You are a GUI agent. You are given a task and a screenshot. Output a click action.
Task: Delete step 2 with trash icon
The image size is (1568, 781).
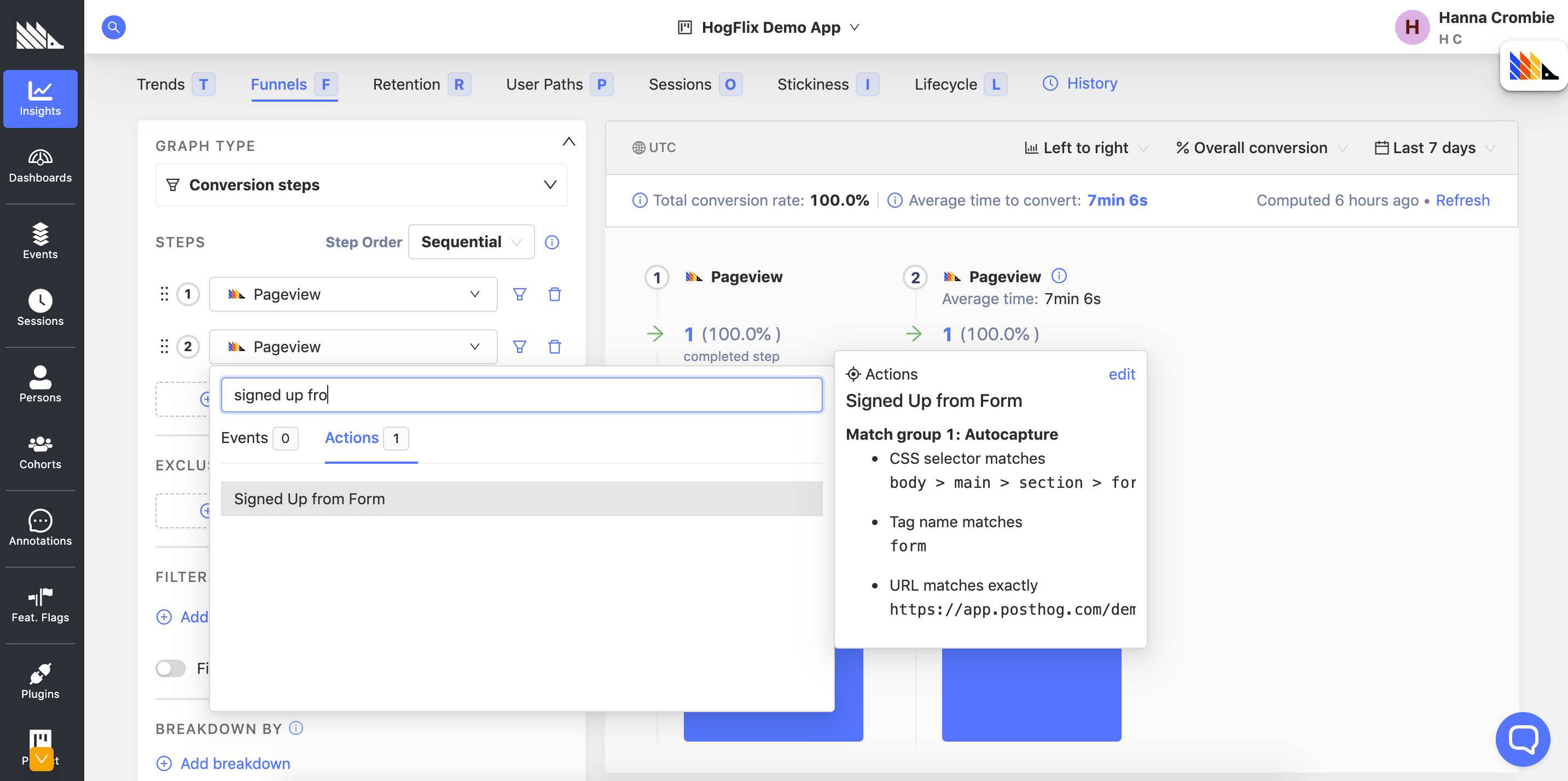[x=554, y=347]
